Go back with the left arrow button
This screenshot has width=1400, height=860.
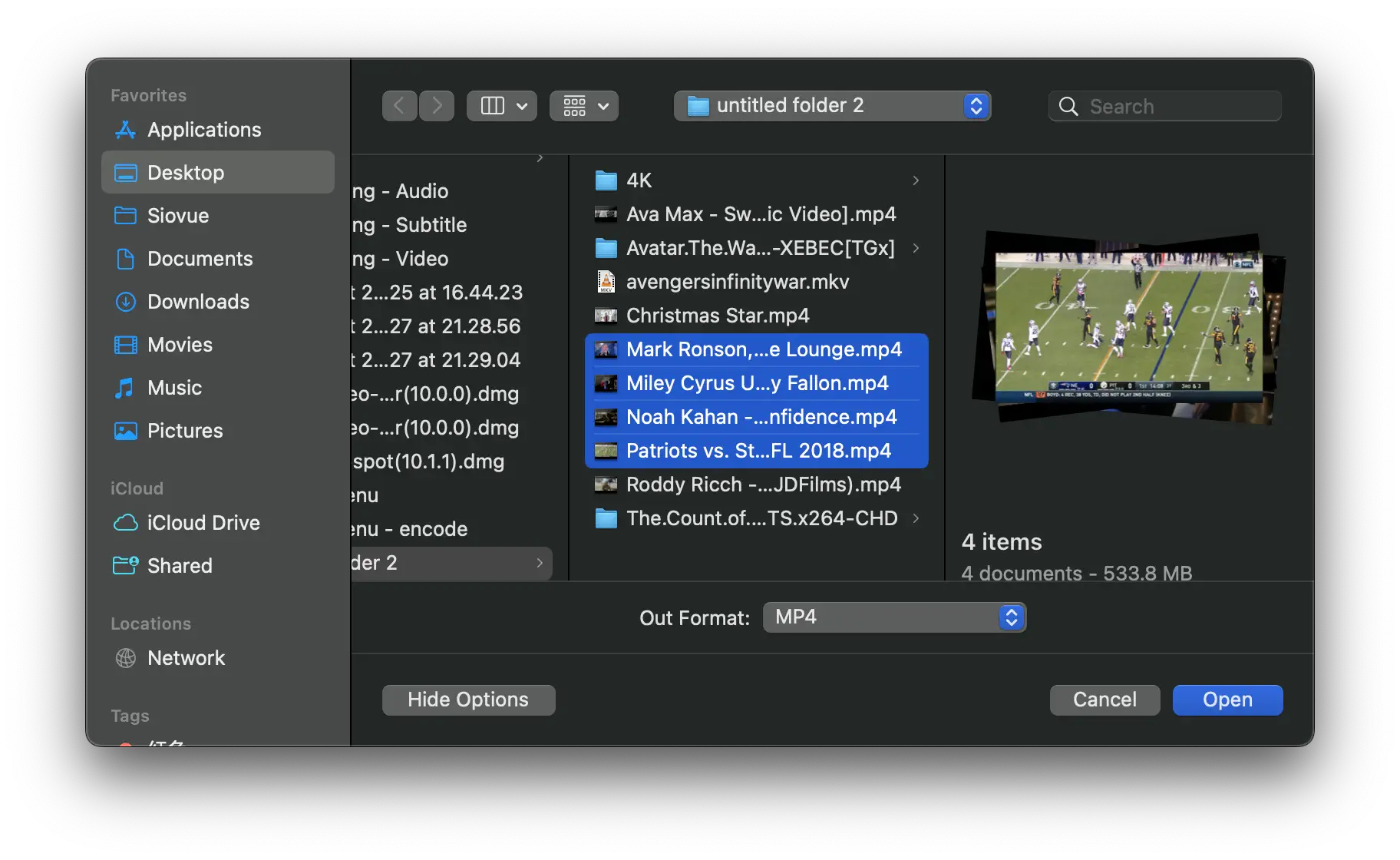coord(400,106)
